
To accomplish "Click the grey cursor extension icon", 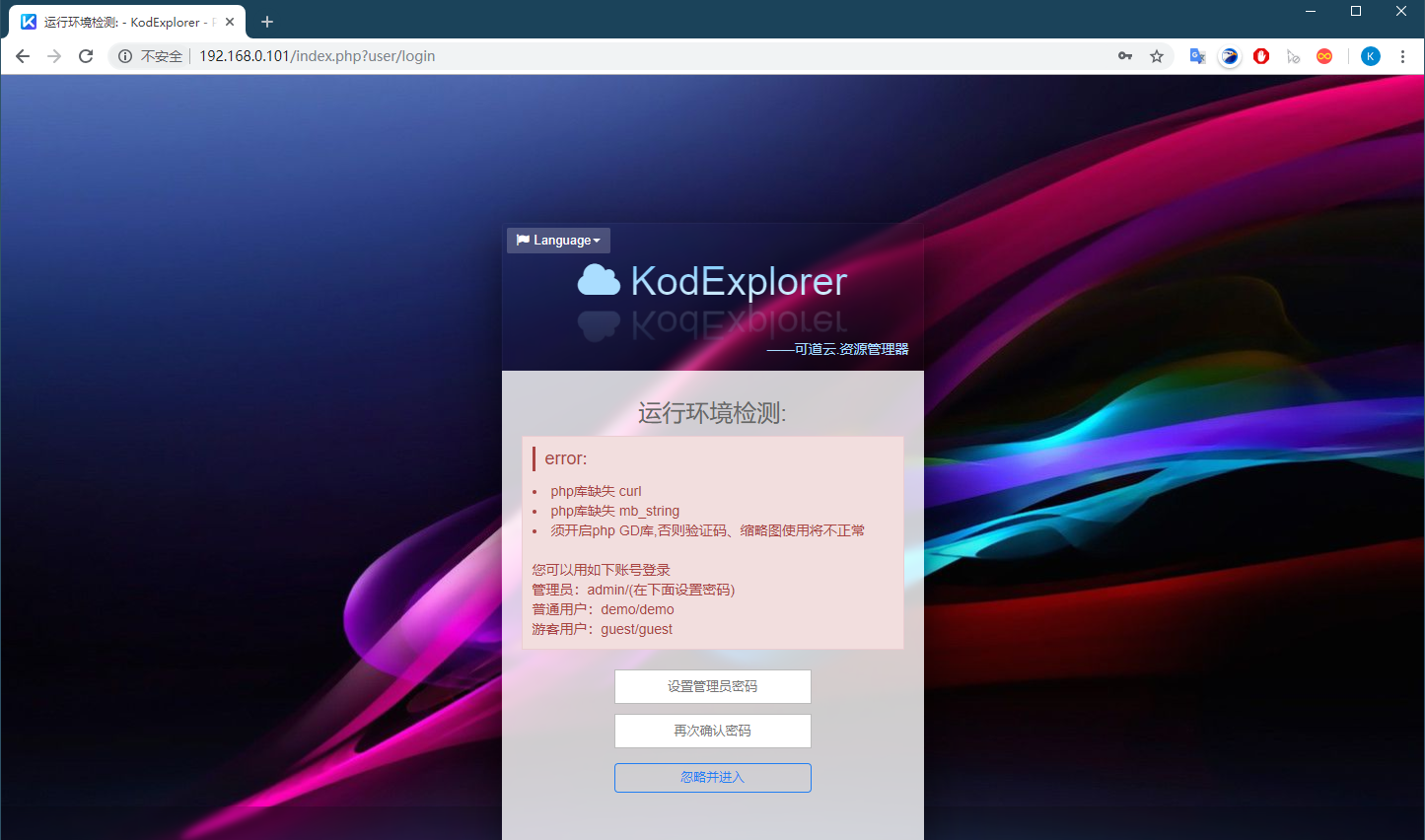I will pos(1293,56).
